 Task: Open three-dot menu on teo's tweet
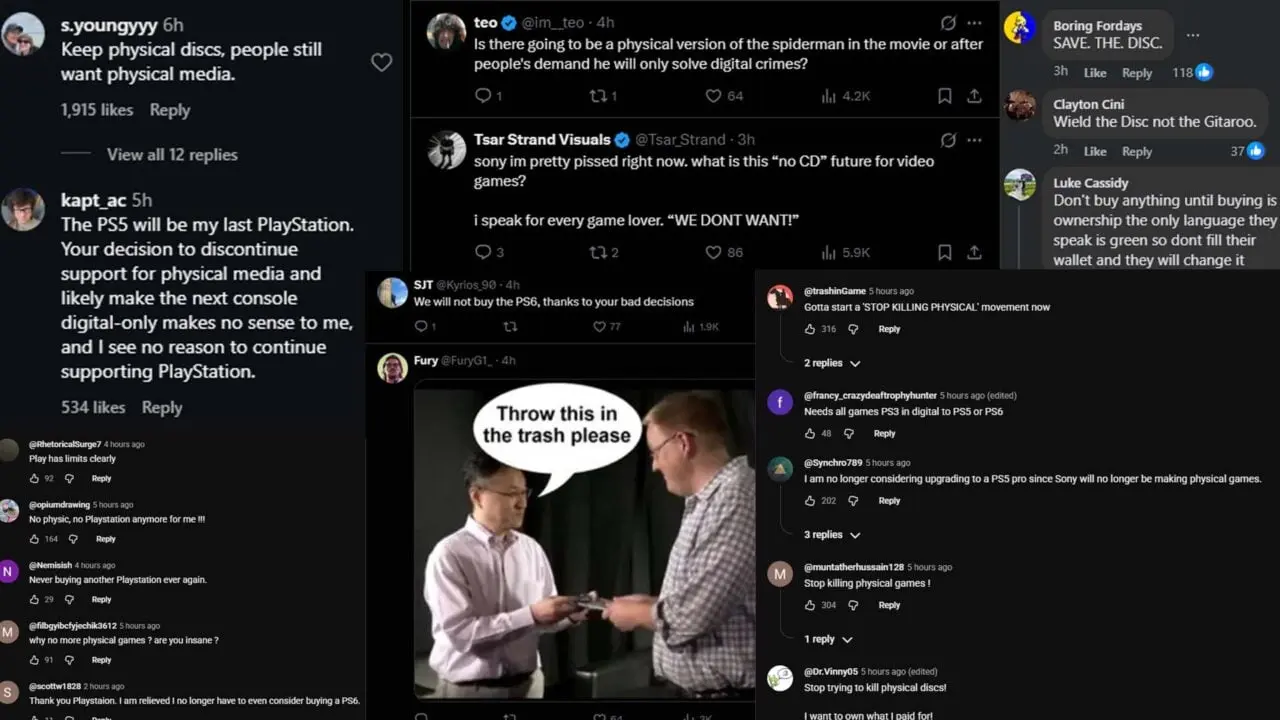coord(974,23)
